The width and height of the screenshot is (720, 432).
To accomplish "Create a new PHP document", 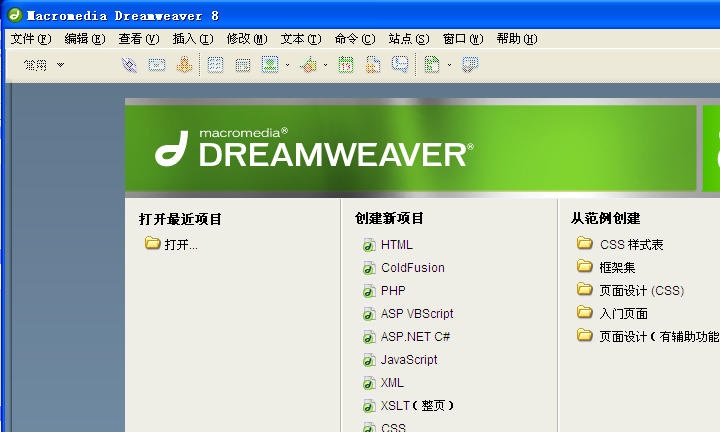I will [393, 291].
